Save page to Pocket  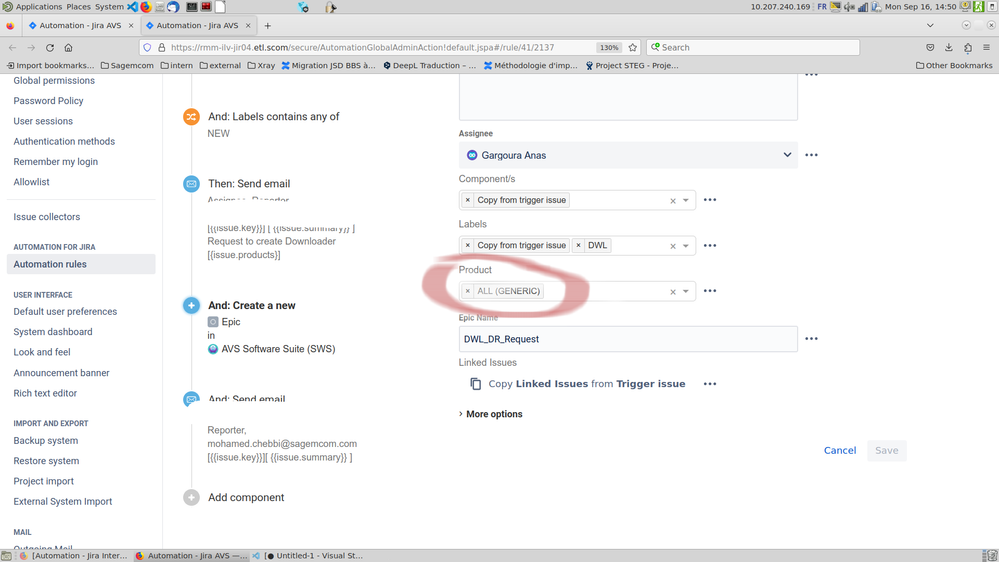pyautogui.click(x=930, y=48)
